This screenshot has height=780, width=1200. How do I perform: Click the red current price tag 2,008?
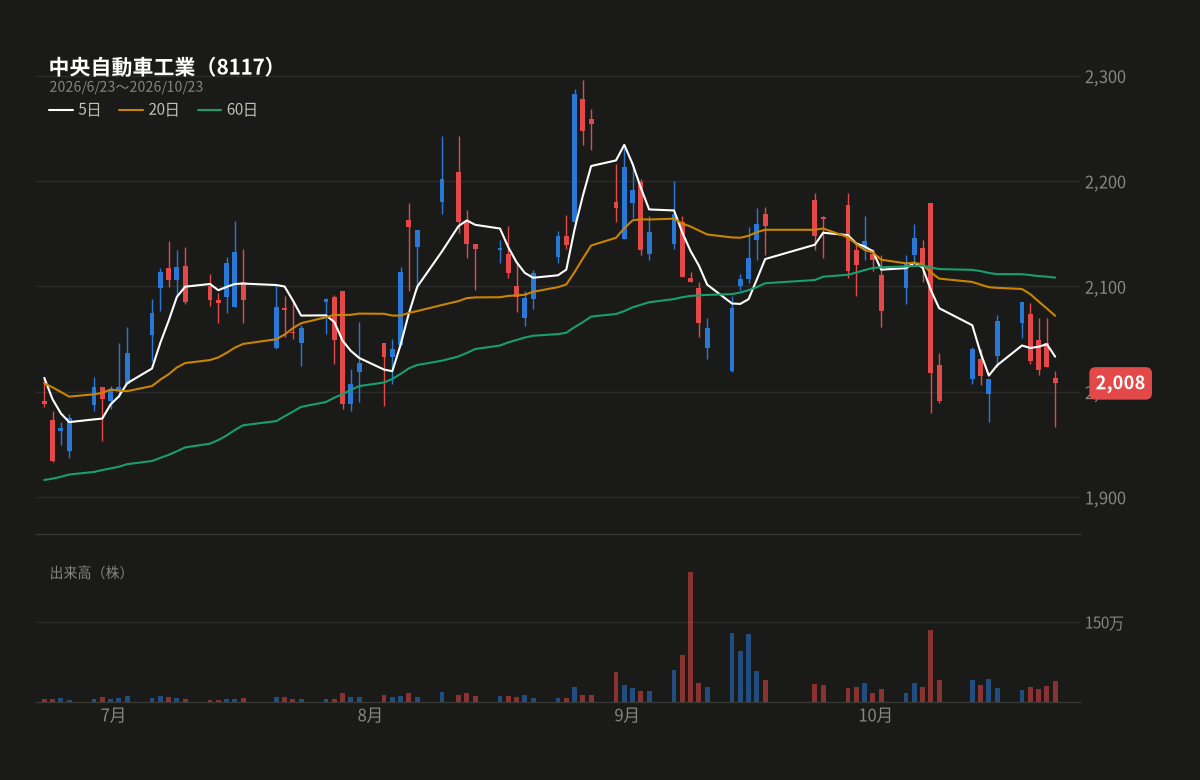[1120, 383]
